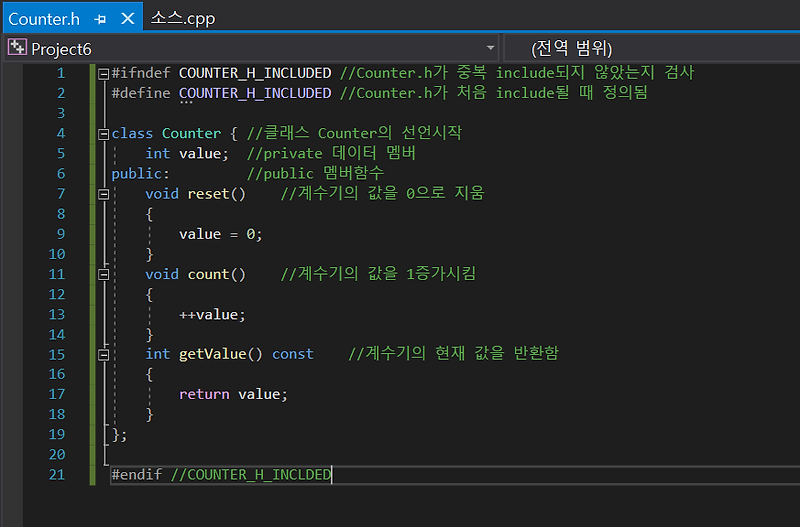Click the '++value;' statement
This screenshot has height=527, width=800.
pos(212,315)
